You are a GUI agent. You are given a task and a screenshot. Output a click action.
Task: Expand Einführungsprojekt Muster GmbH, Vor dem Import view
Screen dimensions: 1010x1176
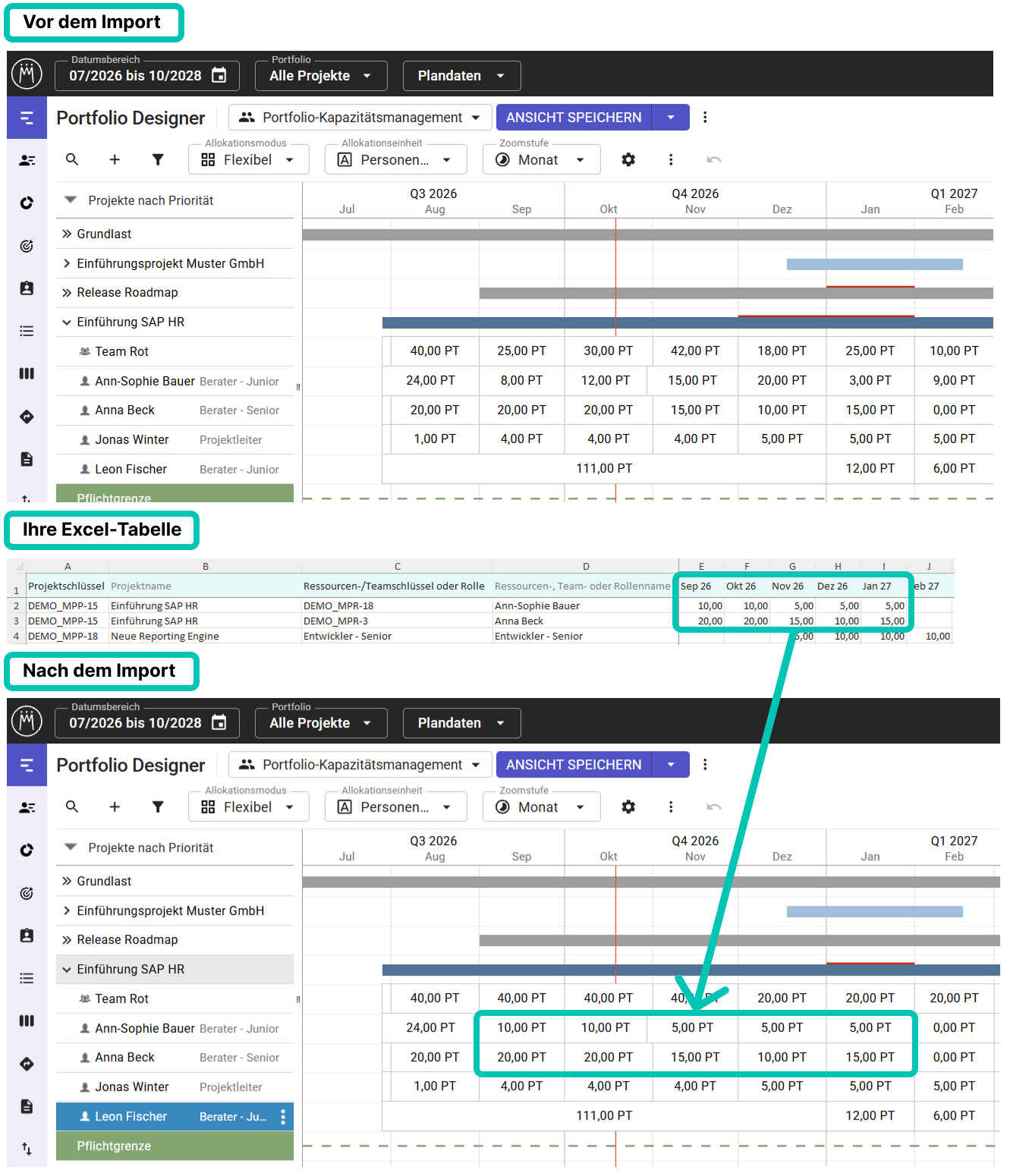click(x=67, y=263)
